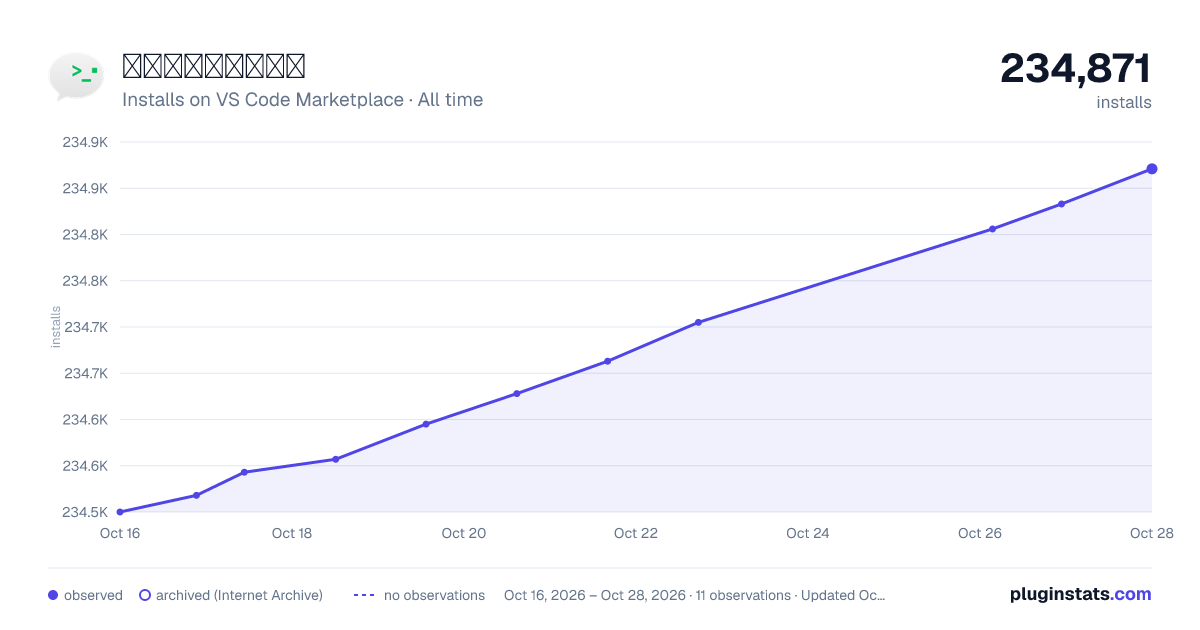Click the 234,871 installs total
The width and height of the screenshot is (1200, 630).
click(x=1076, y=69)
